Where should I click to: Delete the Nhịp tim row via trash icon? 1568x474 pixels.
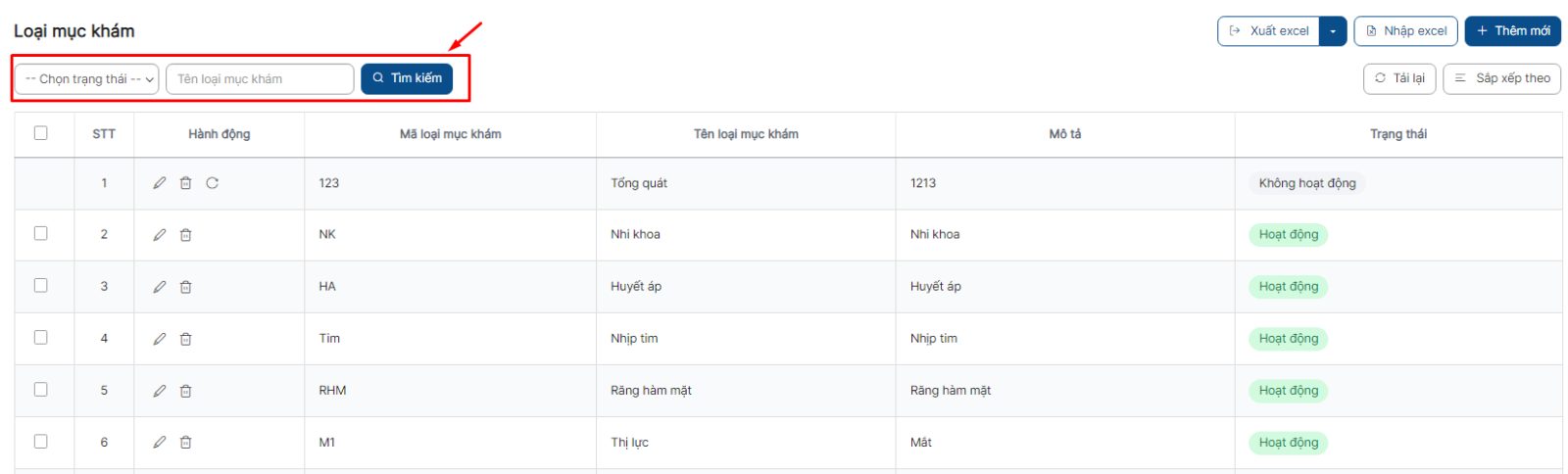(x=185, y=339)
